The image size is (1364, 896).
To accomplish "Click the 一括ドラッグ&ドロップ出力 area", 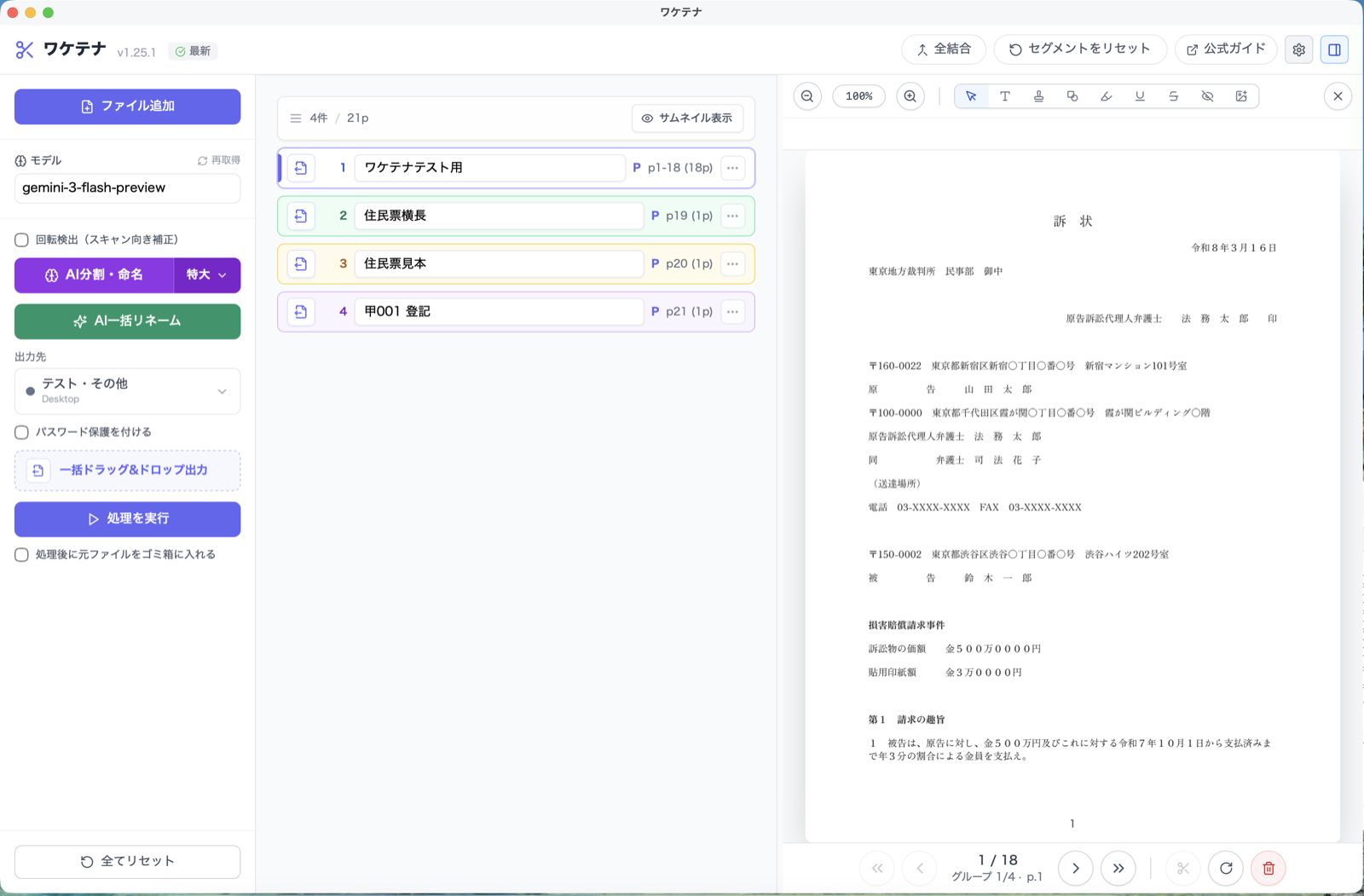I will click(127, 471).
